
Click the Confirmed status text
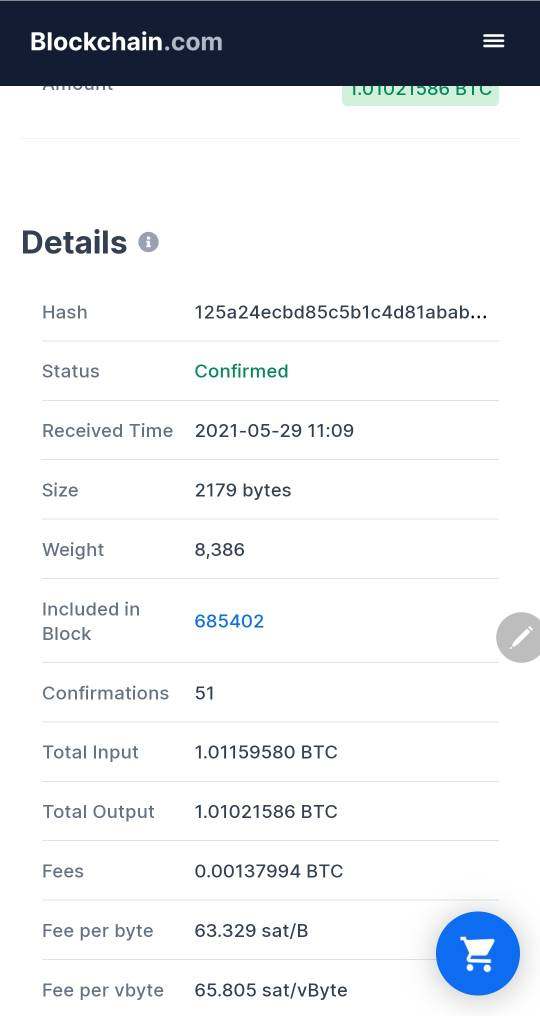[241, 371]
